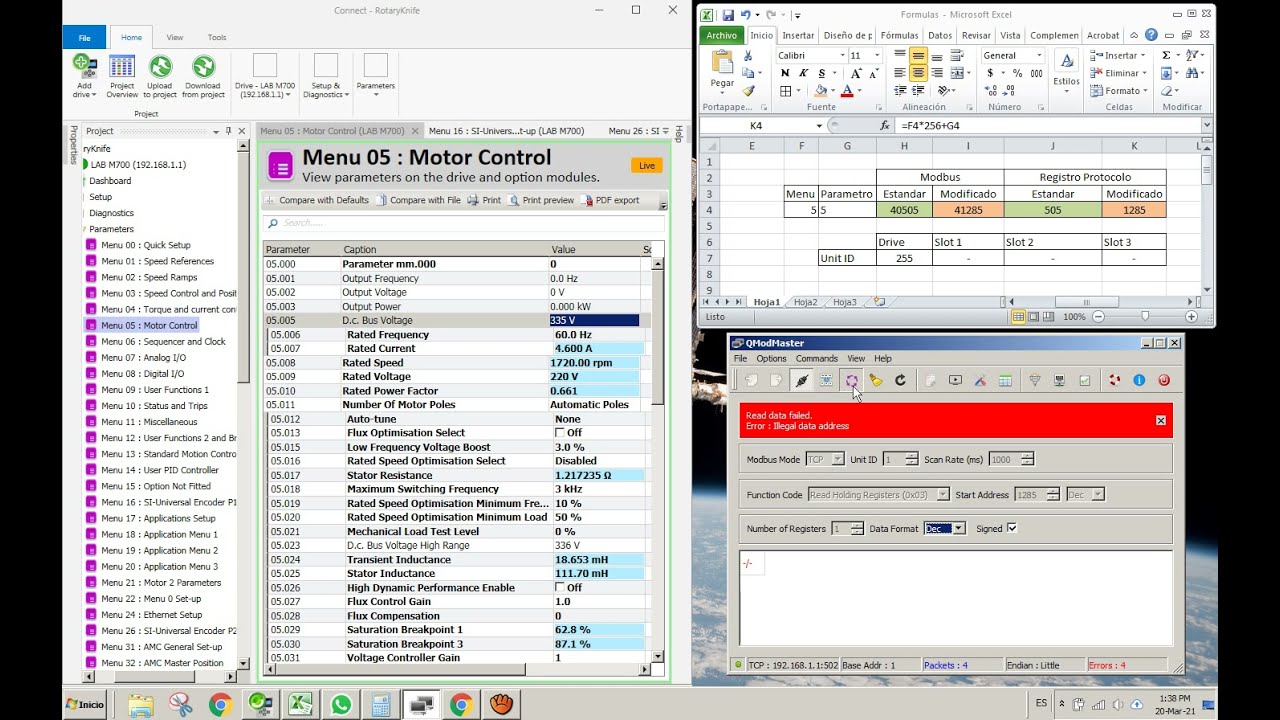Close the red error message banner
This screenshot has width=1280, height=720.
tap(1161, 420)
